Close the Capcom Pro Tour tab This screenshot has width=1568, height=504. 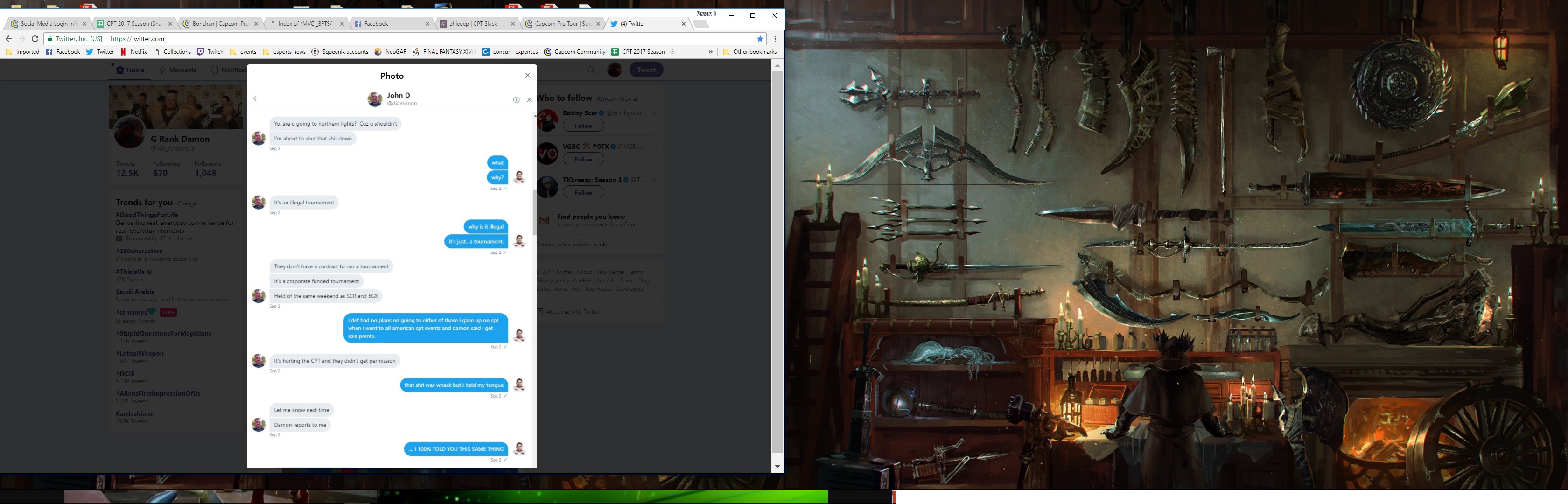click(598, 24)
